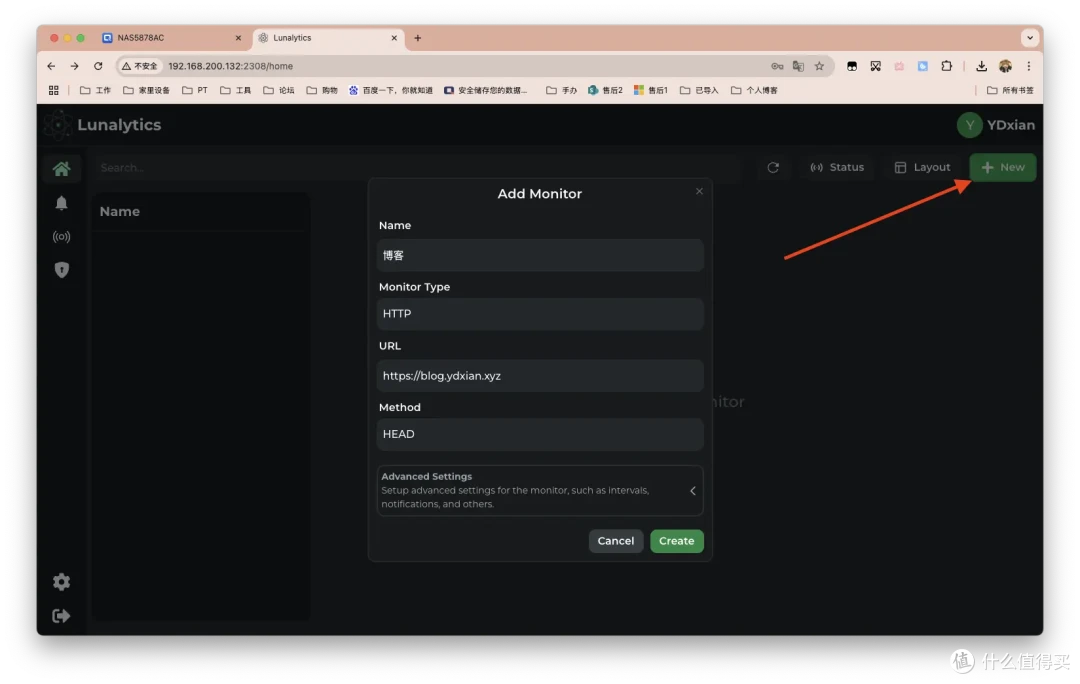Click the password key icon in address bar
Image resolution: width=1080 pixels, height=684 pixels.
click(777, 66)
